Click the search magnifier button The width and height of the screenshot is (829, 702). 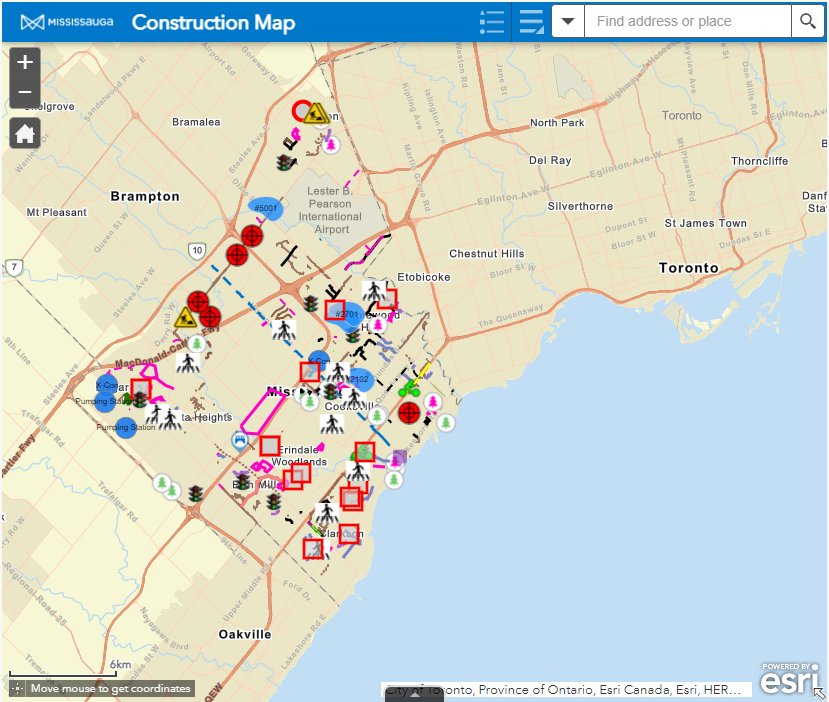806,21
